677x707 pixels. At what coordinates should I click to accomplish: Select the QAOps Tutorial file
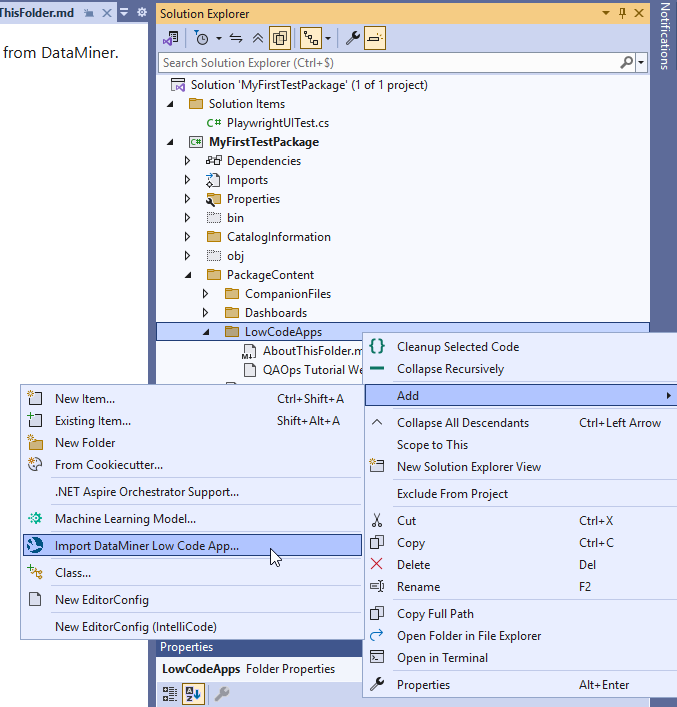click(312, 370)
